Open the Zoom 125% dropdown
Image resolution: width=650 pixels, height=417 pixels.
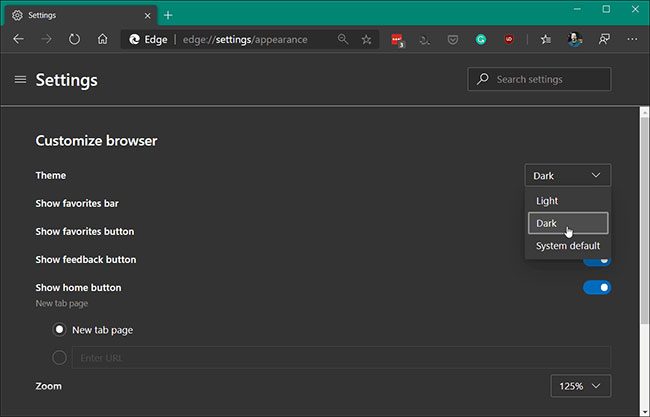pos(580,386)
